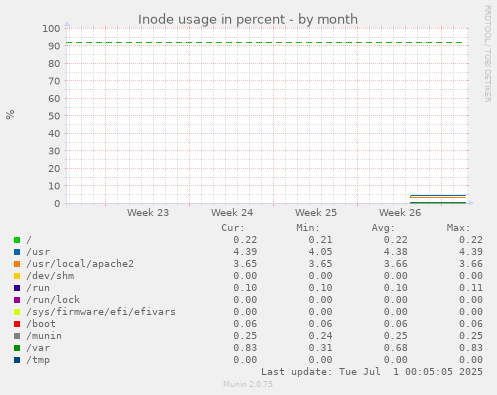Image resolution: width=497 pixels, height=395 pixels.
Task: Click the /boot legend label
Action: coord(41,324)
